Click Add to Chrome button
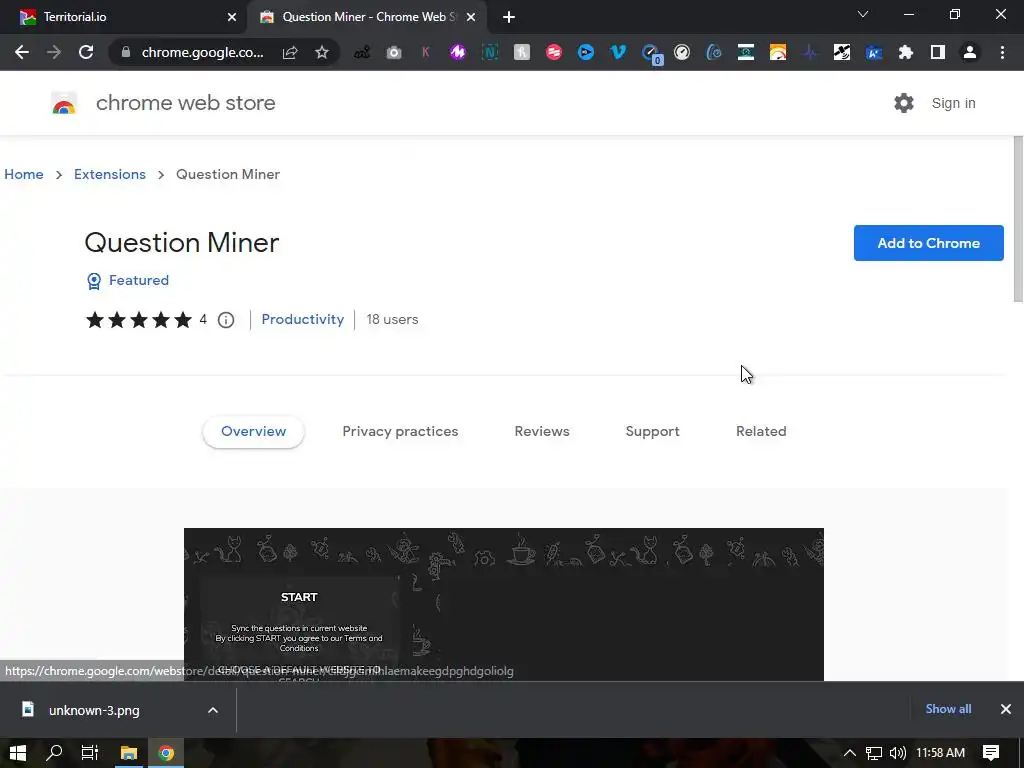Image resolution: width=1024 pixels, height=768 pixels. coord(929,243)
